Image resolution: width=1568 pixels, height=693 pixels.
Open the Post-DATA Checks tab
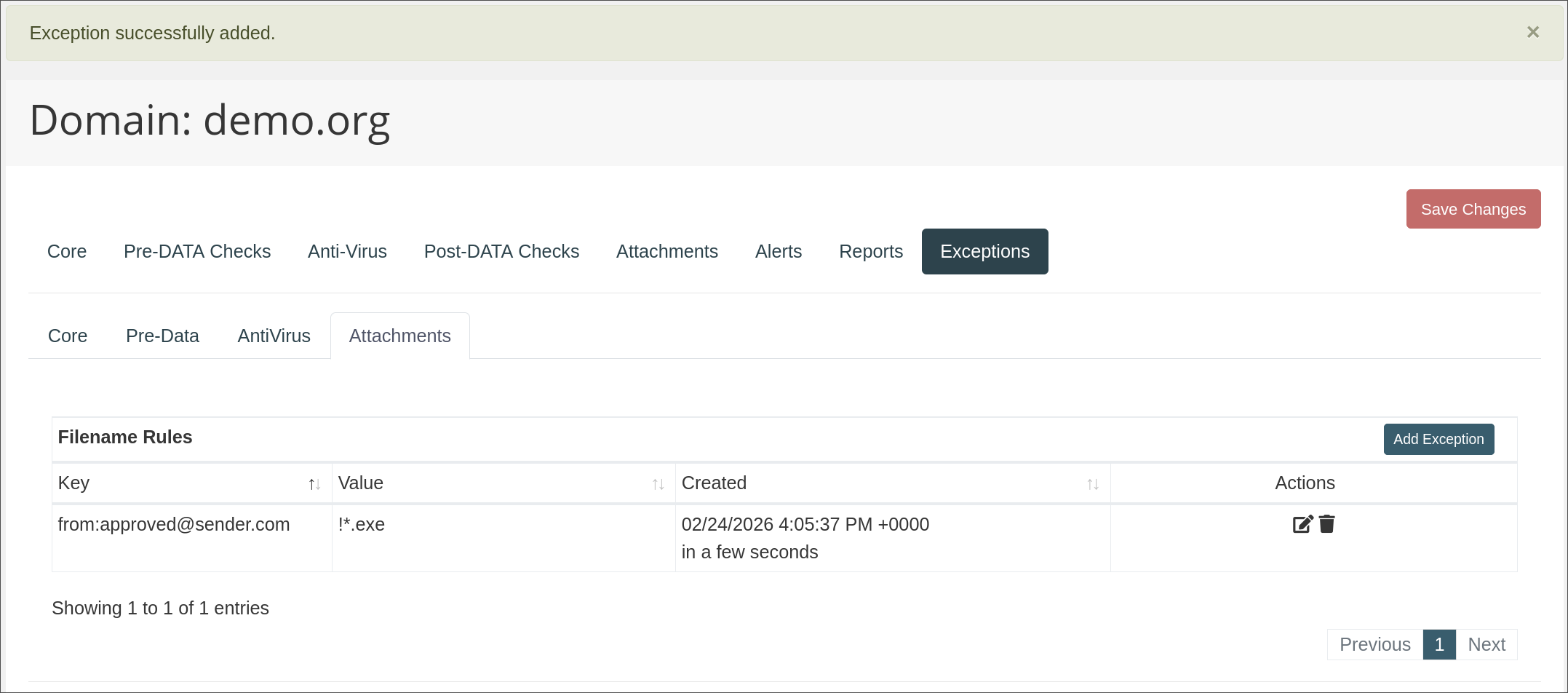501,251
